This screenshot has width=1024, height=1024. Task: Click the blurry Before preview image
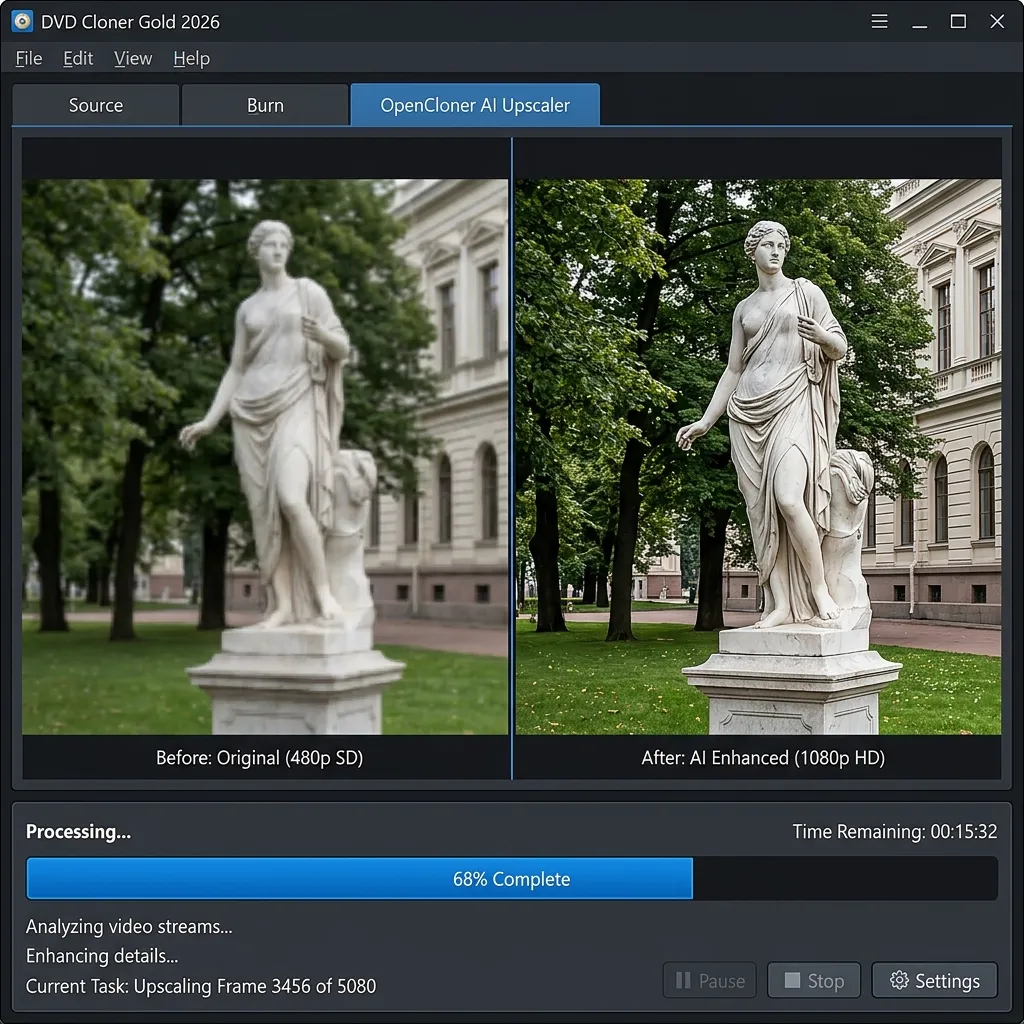pos(265,456)
